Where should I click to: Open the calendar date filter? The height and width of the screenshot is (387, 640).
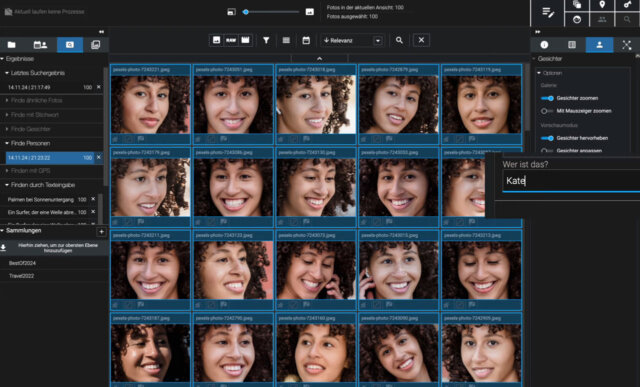coord(306,40)
